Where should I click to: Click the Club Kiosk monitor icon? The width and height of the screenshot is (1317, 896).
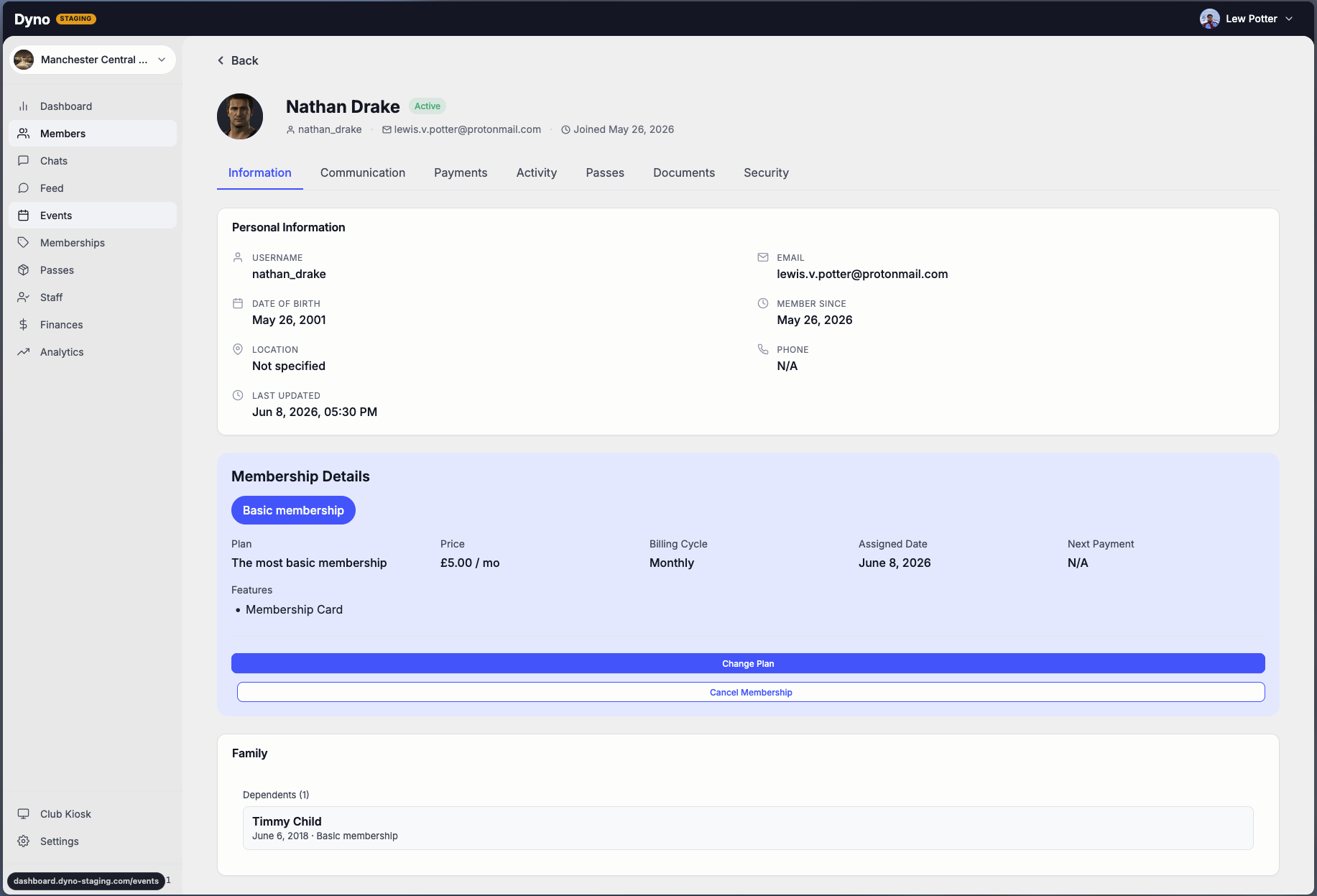[24, 814]
